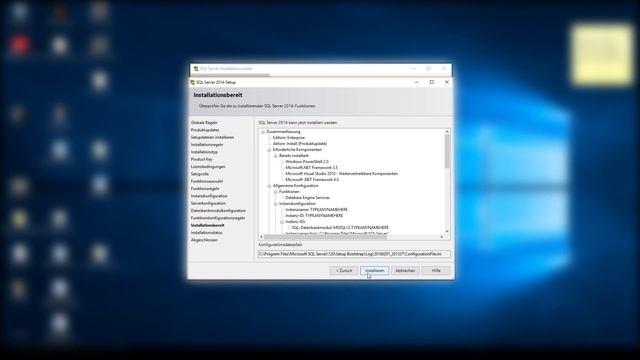
Task: Click the bold Installationsbereit step in sidebar
Action: pyautogui.click(x=207, y=225)
